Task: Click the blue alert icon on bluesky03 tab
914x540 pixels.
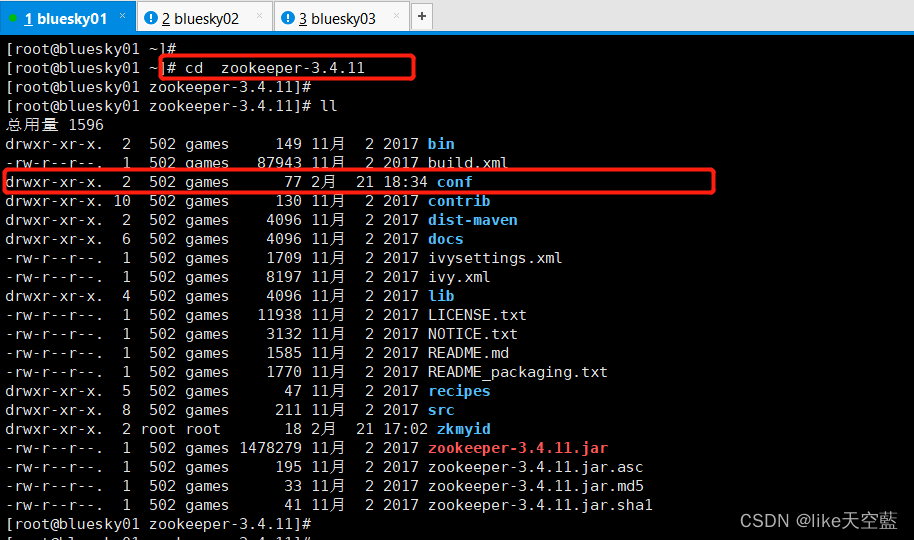Action: click(x=287, y=18)
